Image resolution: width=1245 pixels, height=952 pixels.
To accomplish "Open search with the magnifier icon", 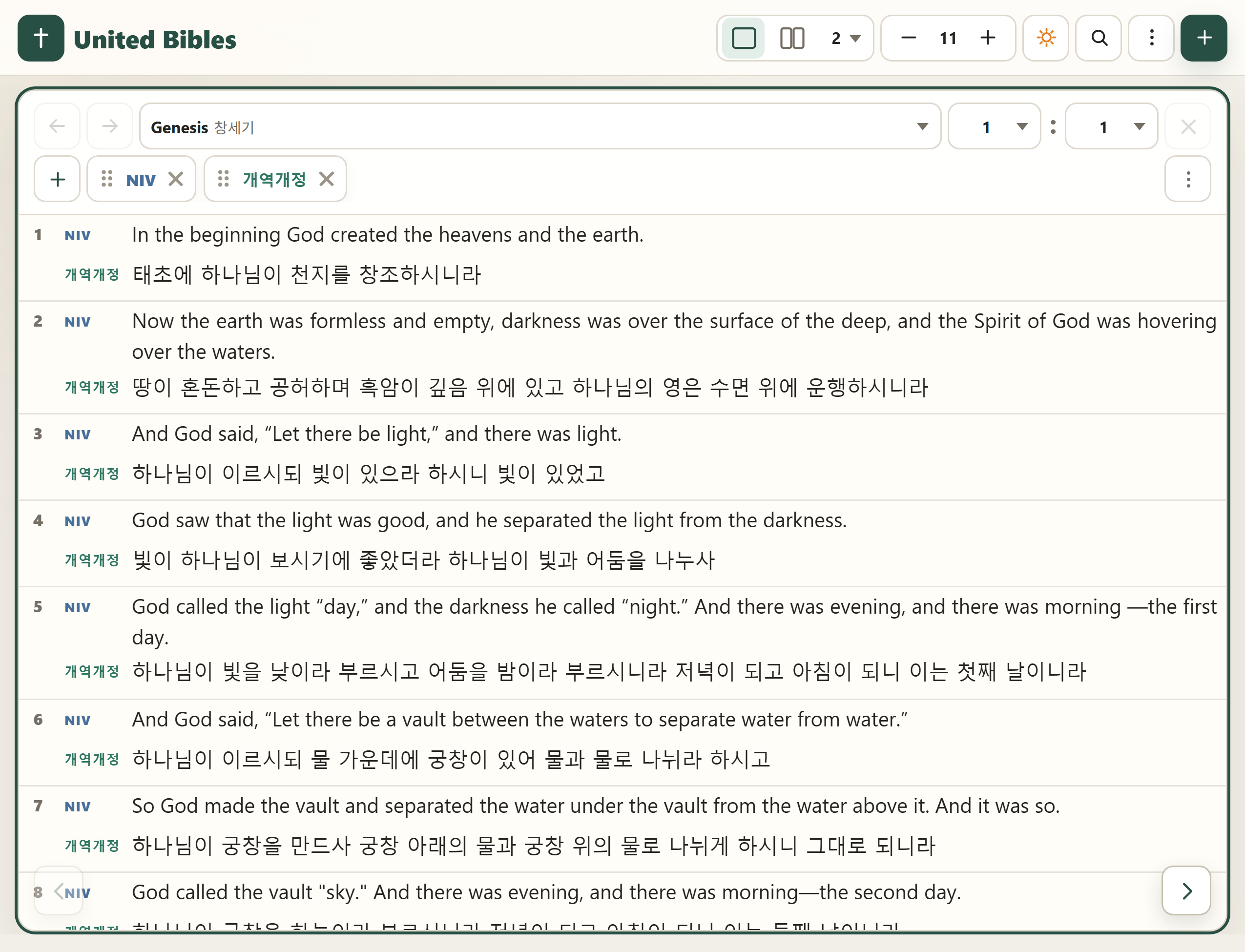I will click(1099, 38).
